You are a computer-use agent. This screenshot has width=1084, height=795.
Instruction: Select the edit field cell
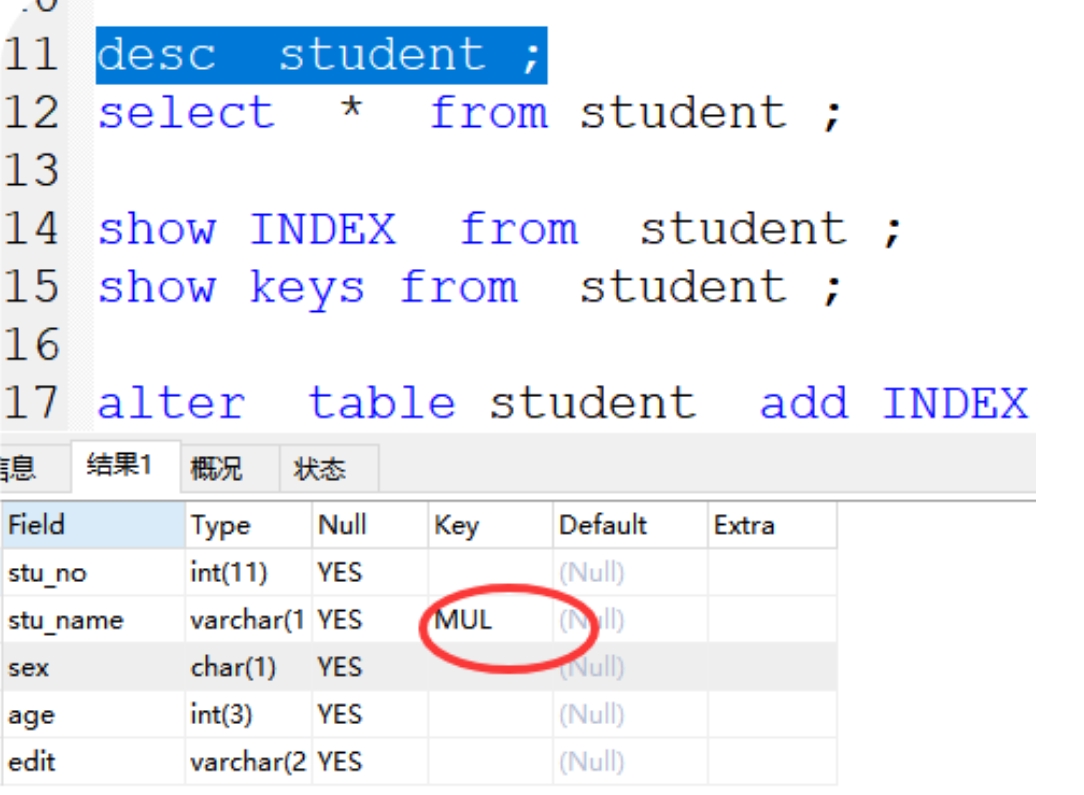point(93,763)
